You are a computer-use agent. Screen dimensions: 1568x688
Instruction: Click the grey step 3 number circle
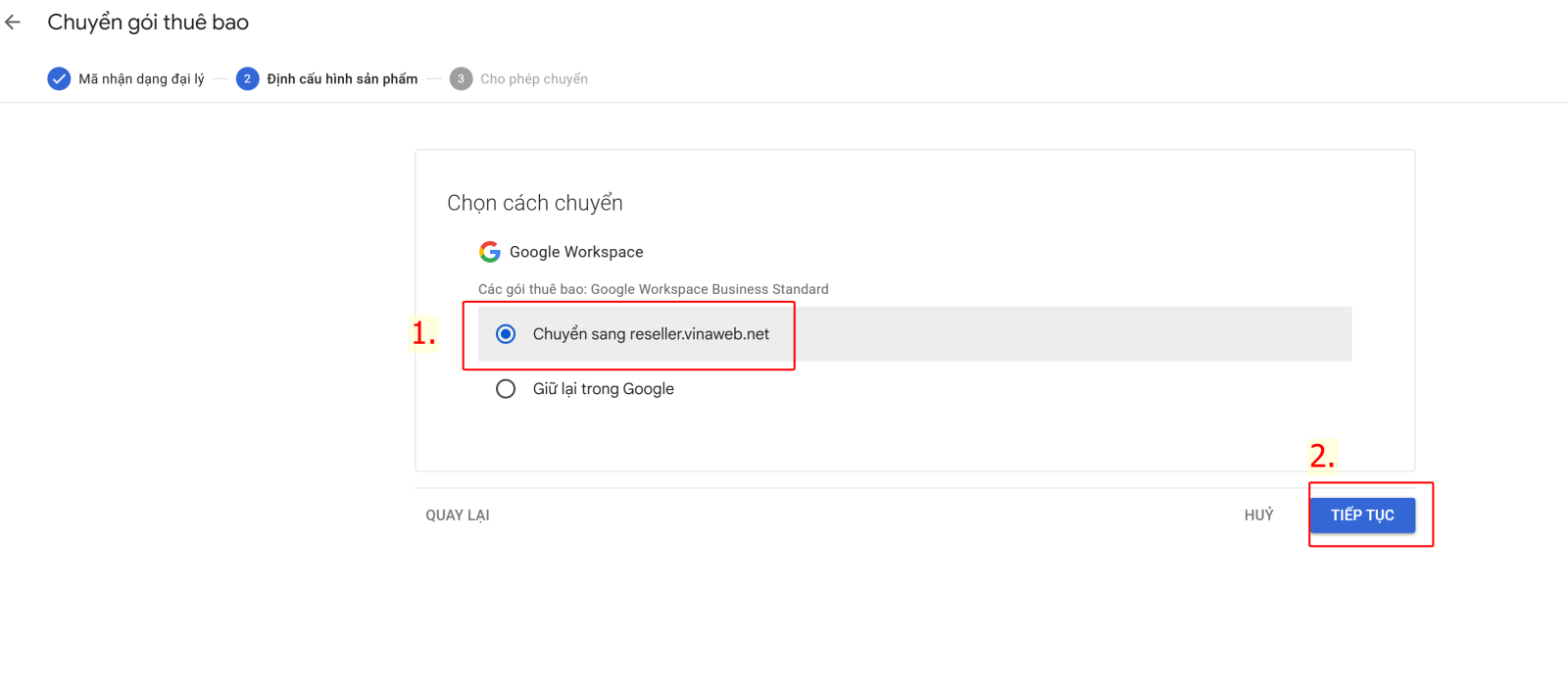coord(461,78)
